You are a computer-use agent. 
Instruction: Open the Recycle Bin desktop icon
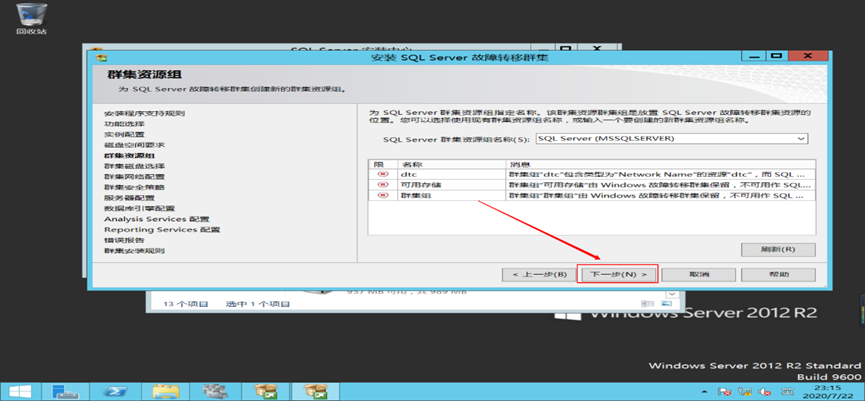point(31,19)
